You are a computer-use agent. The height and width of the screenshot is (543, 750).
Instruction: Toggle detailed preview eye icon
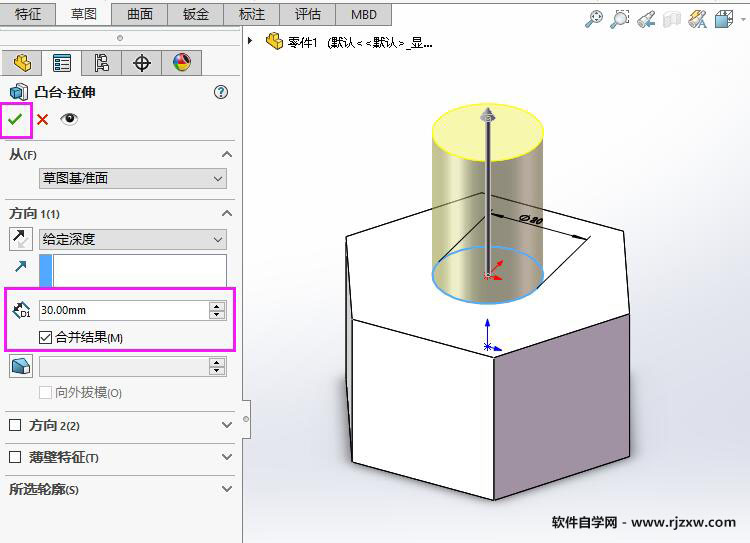(69, 119)
